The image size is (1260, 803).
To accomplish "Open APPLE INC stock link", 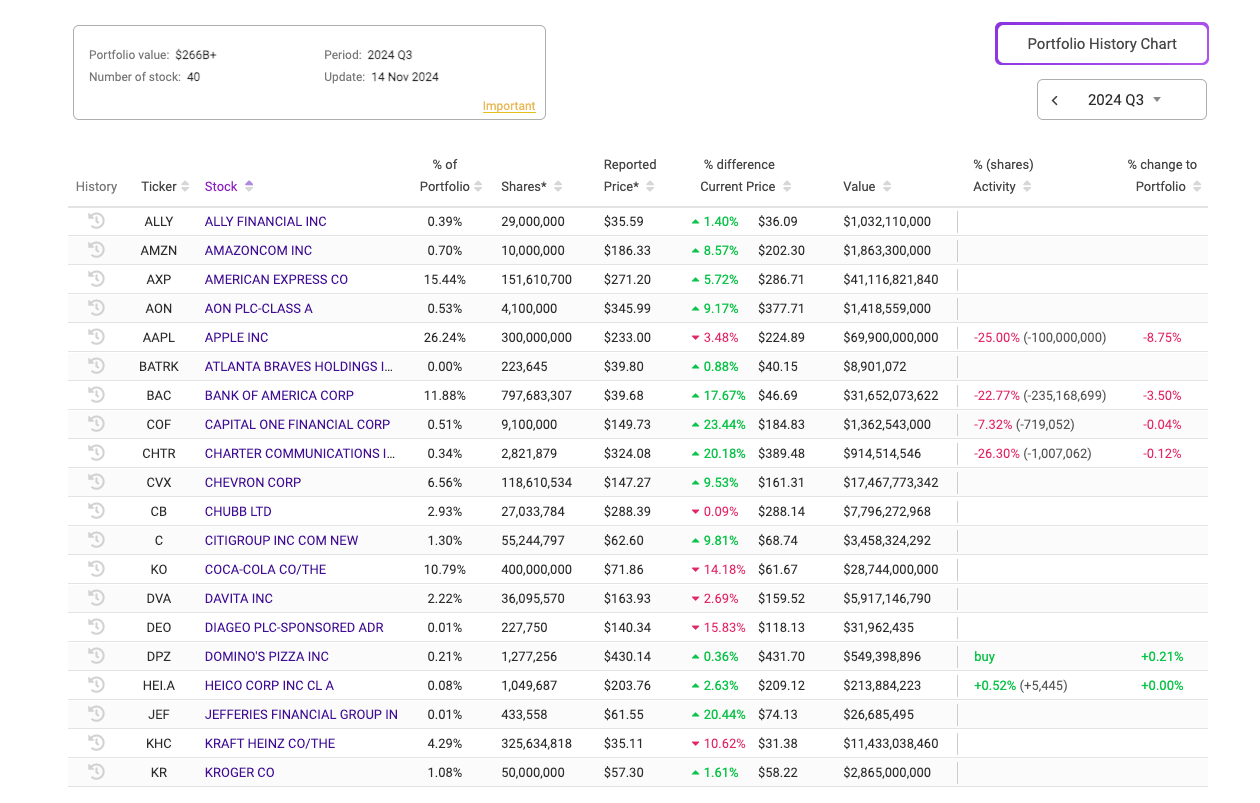I will 237,337.
